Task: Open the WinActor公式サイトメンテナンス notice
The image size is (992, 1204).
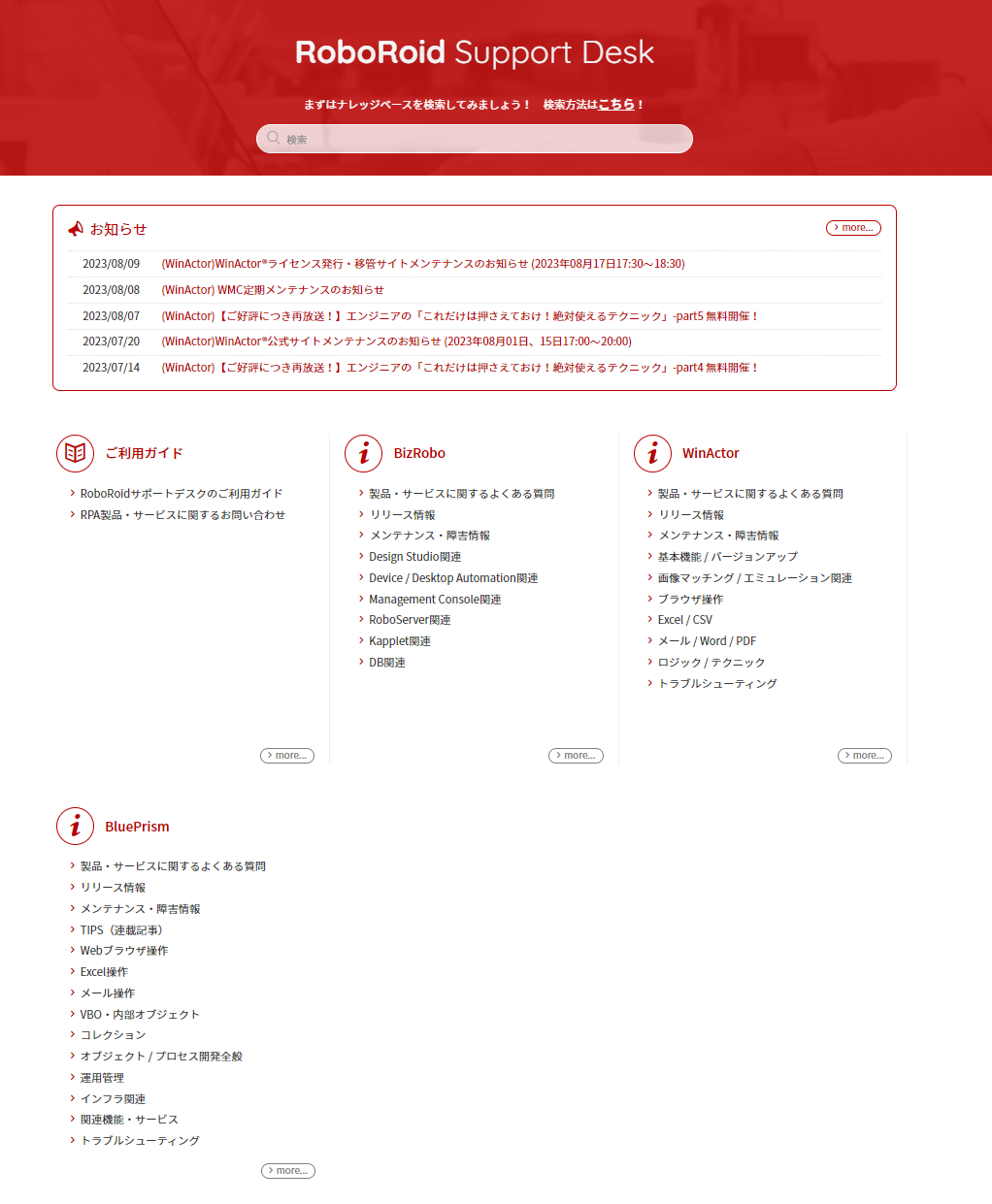Action: pos(396,342)
